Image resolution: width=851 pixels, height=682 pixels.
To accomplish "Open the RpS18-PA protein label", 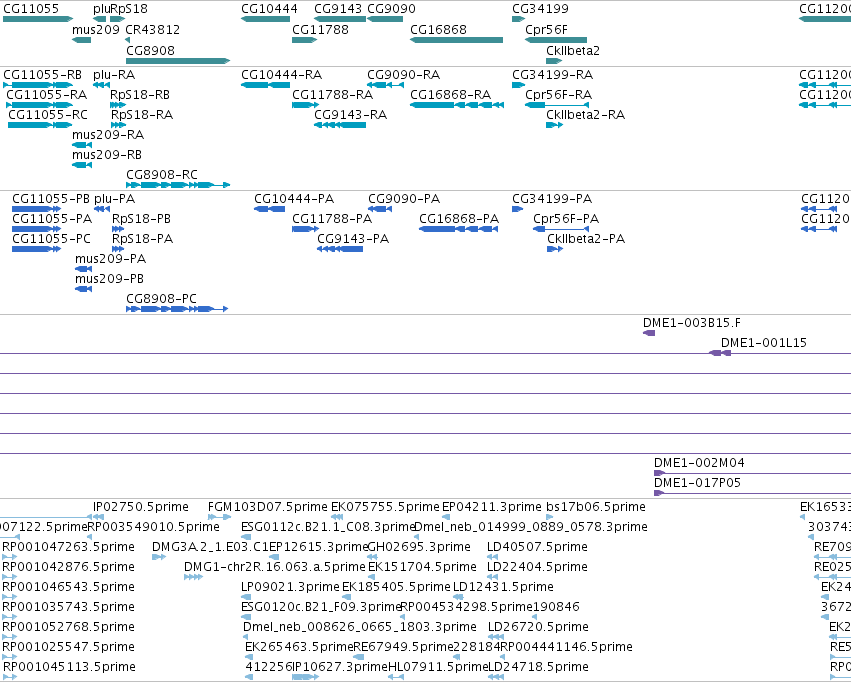I will [x=142, y=239].
